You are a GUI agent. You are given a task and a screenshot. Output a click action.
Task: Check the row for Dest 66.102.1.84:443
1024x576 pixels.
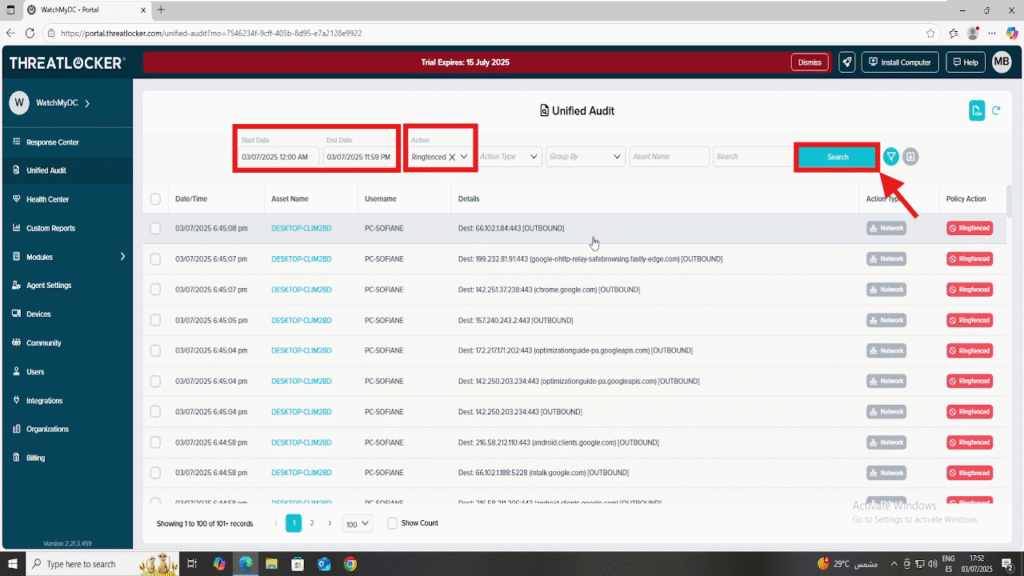point(155,229)
